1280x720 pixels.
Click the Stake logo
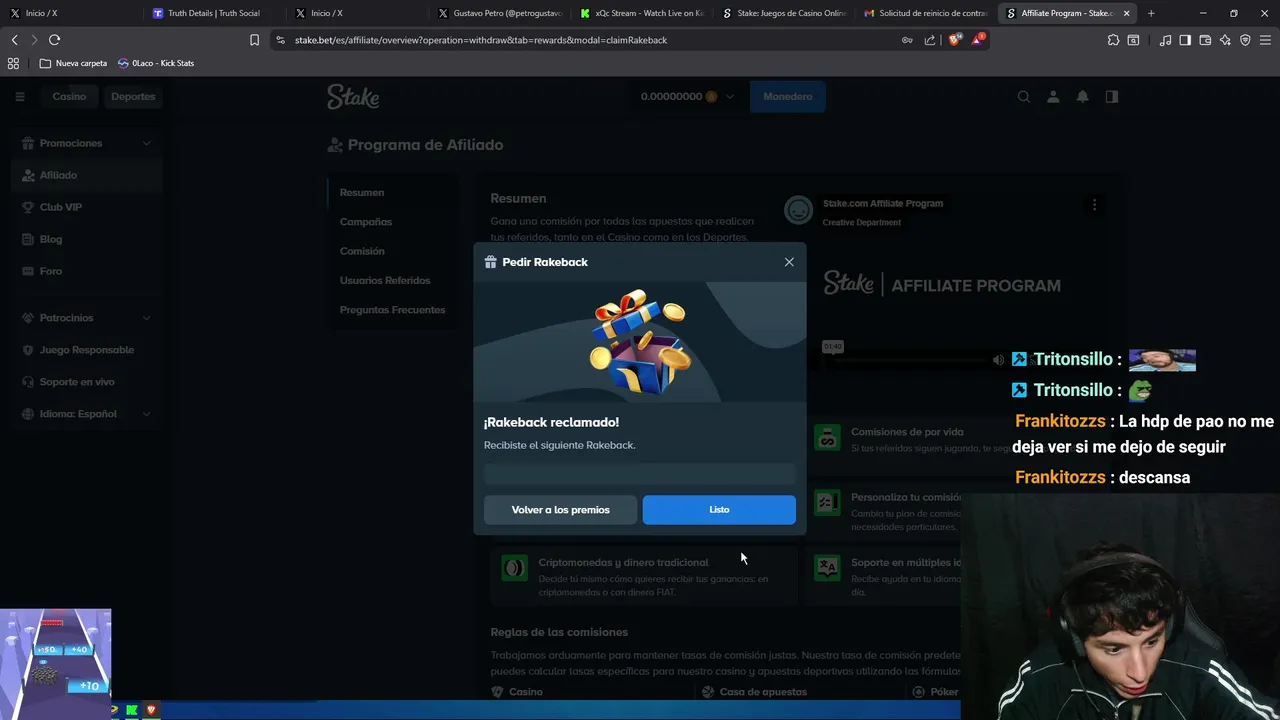tap(353, 97)
